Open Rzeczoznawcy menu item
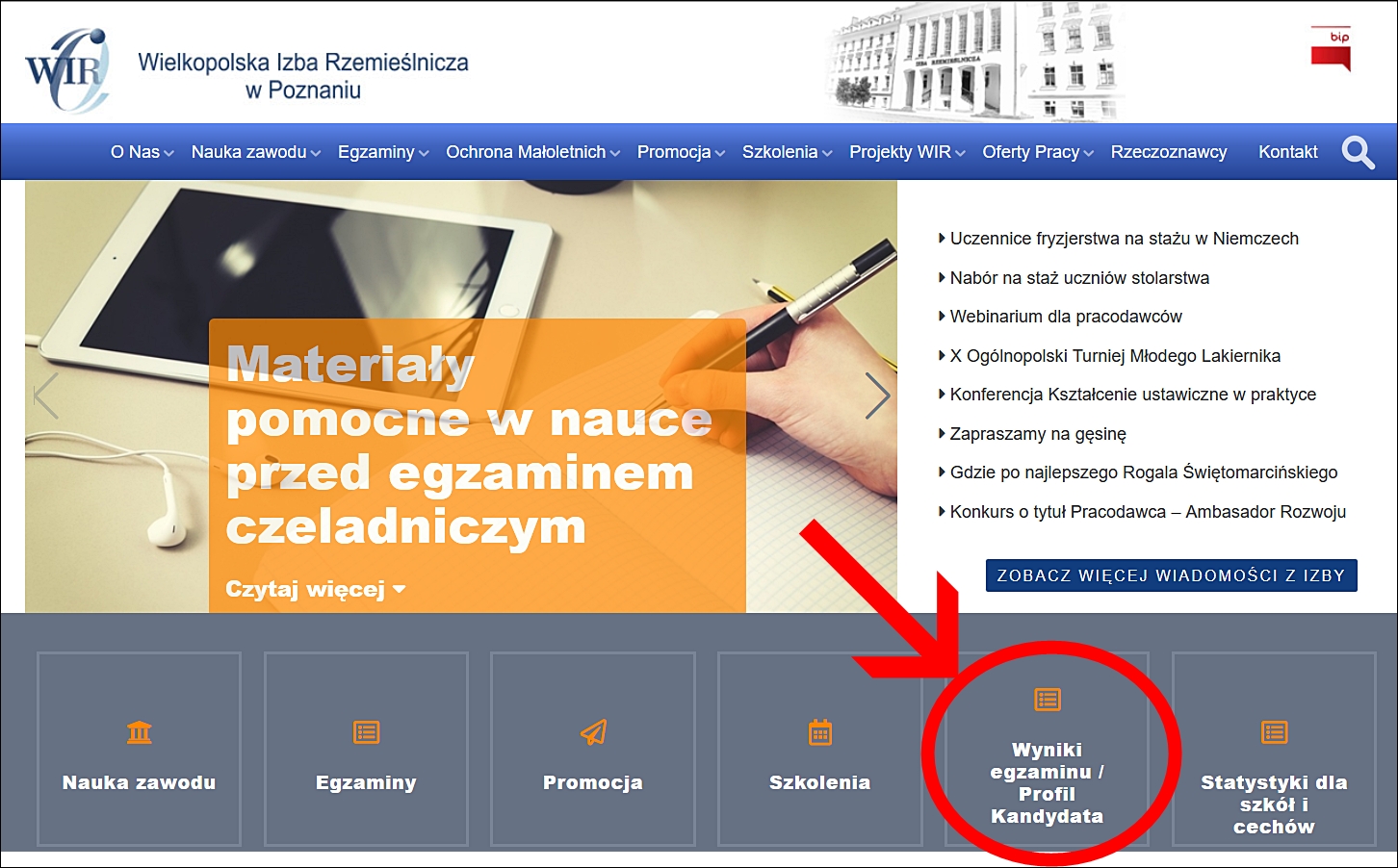The width and height of the screenshot is (1398, 868). 1169,152
